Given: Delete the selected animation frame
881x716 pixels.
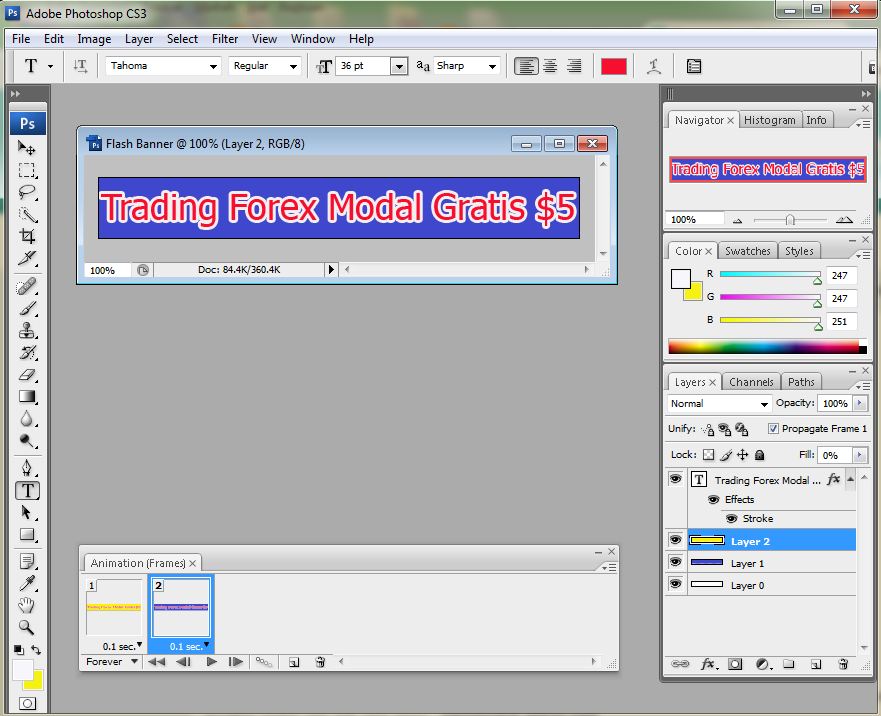Looking at the screenshot, I should coord(320,662).
